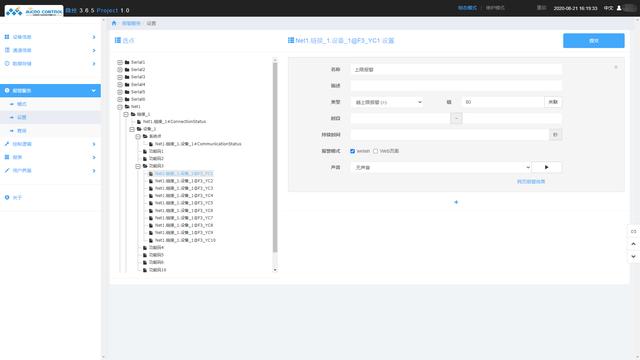This screenshot has height=360, width=640.
Task: Select the Serial6 tree row
Action: [x=138, y=99]
